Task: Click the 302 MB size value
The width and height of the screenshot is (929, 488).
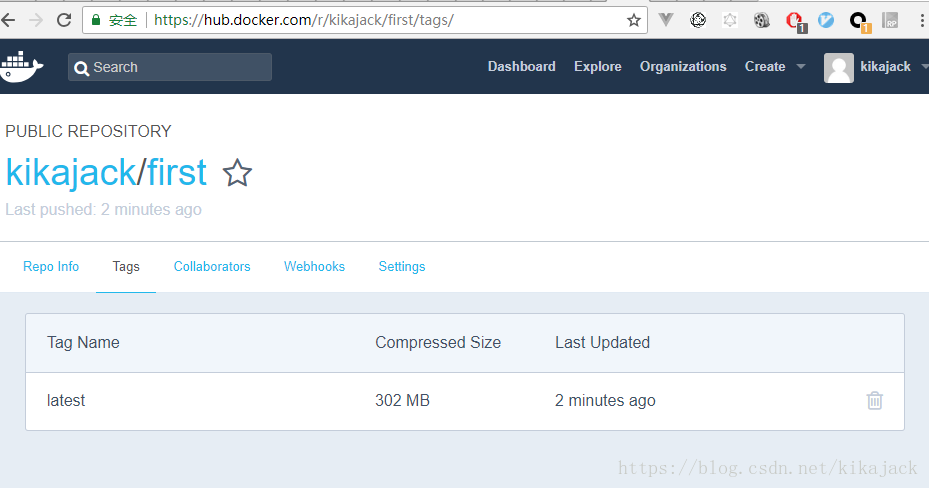Action: tap(402, 401)
